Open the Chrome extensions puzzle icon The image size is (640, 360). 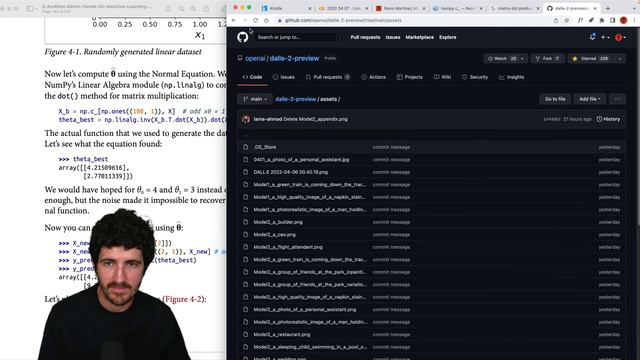(x=602, y=20)
